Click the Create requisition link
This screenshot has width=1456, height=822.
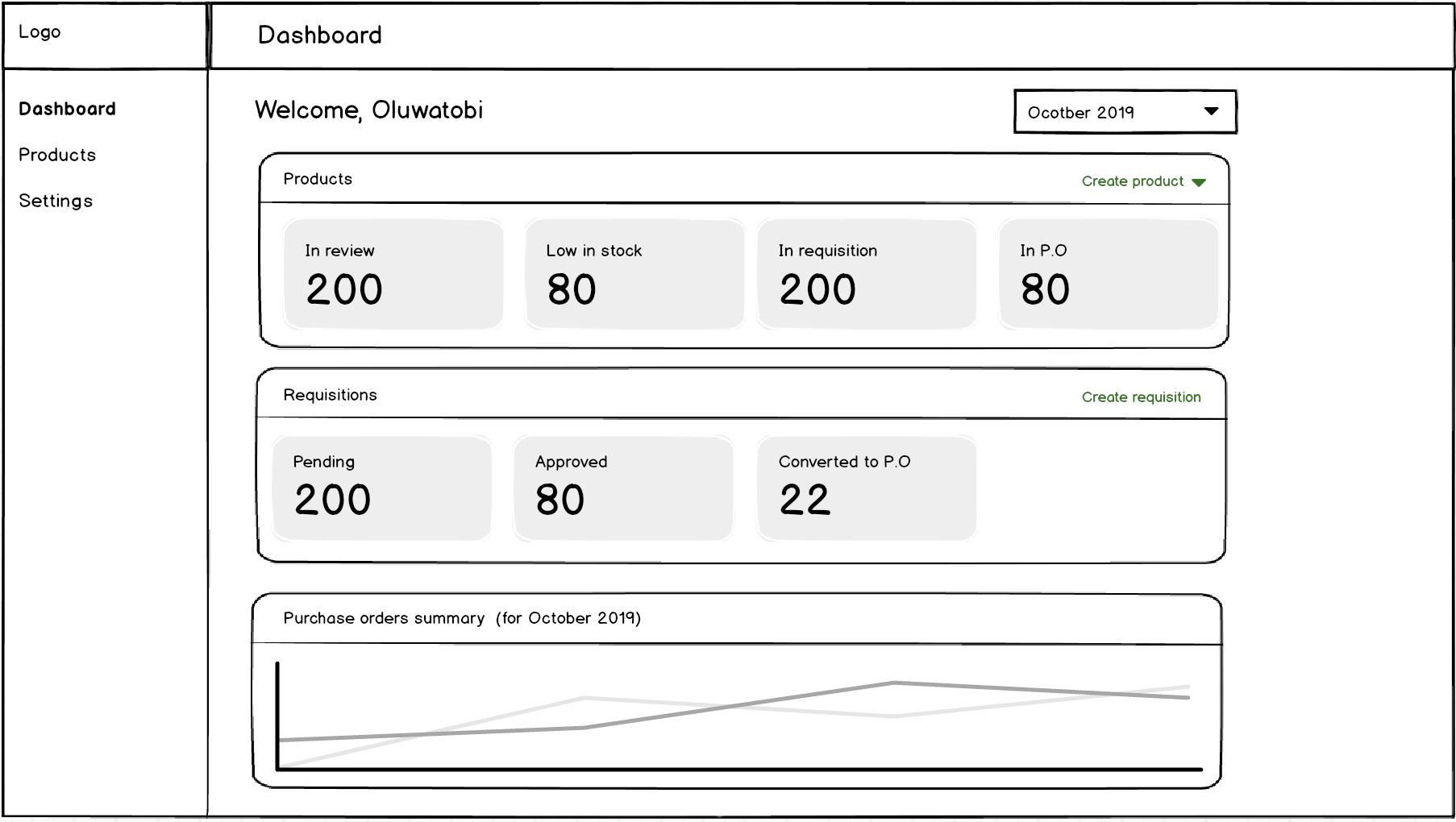[x=1141, y=397]
